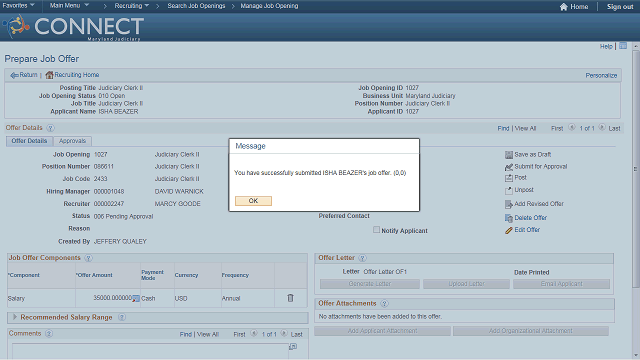The image size is (640, 360).
Task: Click the Add Revised Offer icon
Action: (x=509, y=204)
